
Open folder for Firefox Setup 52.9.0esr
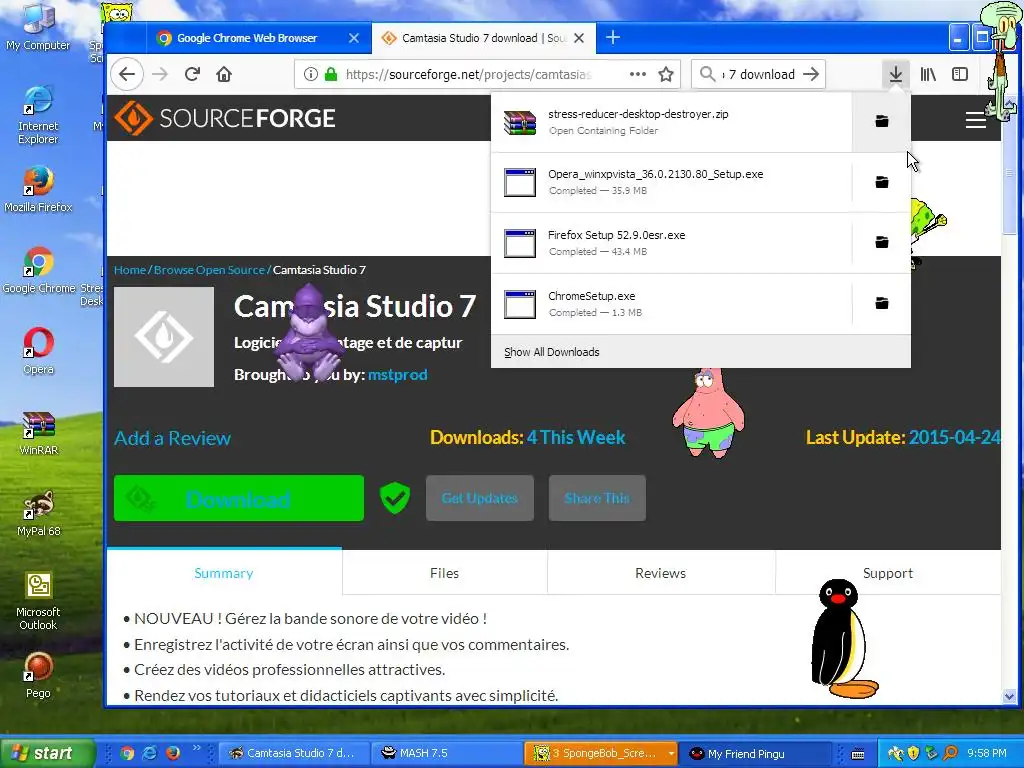882,242
